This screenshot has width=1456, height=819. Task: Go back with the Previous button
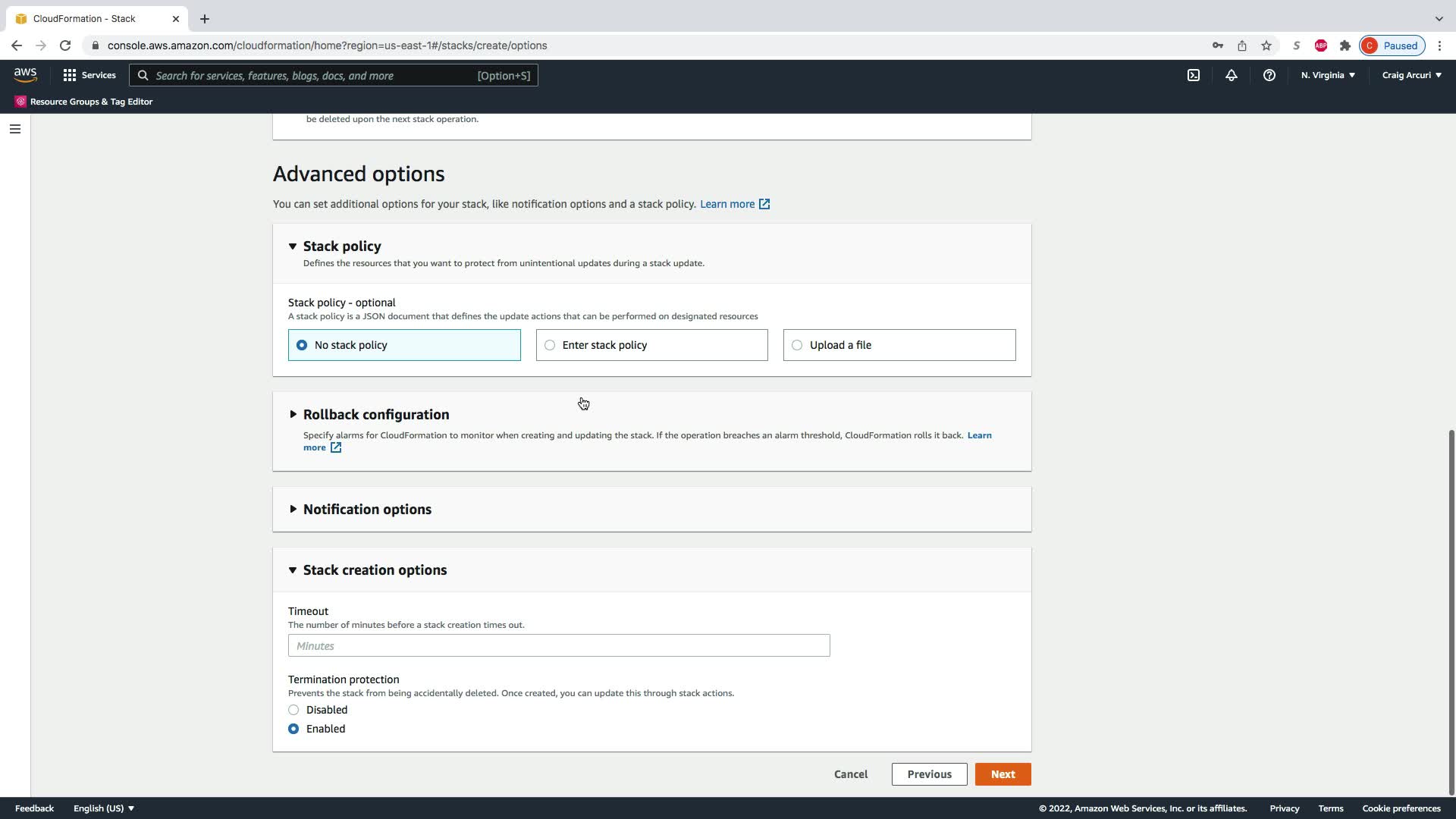pyautogui.click(x=929, y=774)
